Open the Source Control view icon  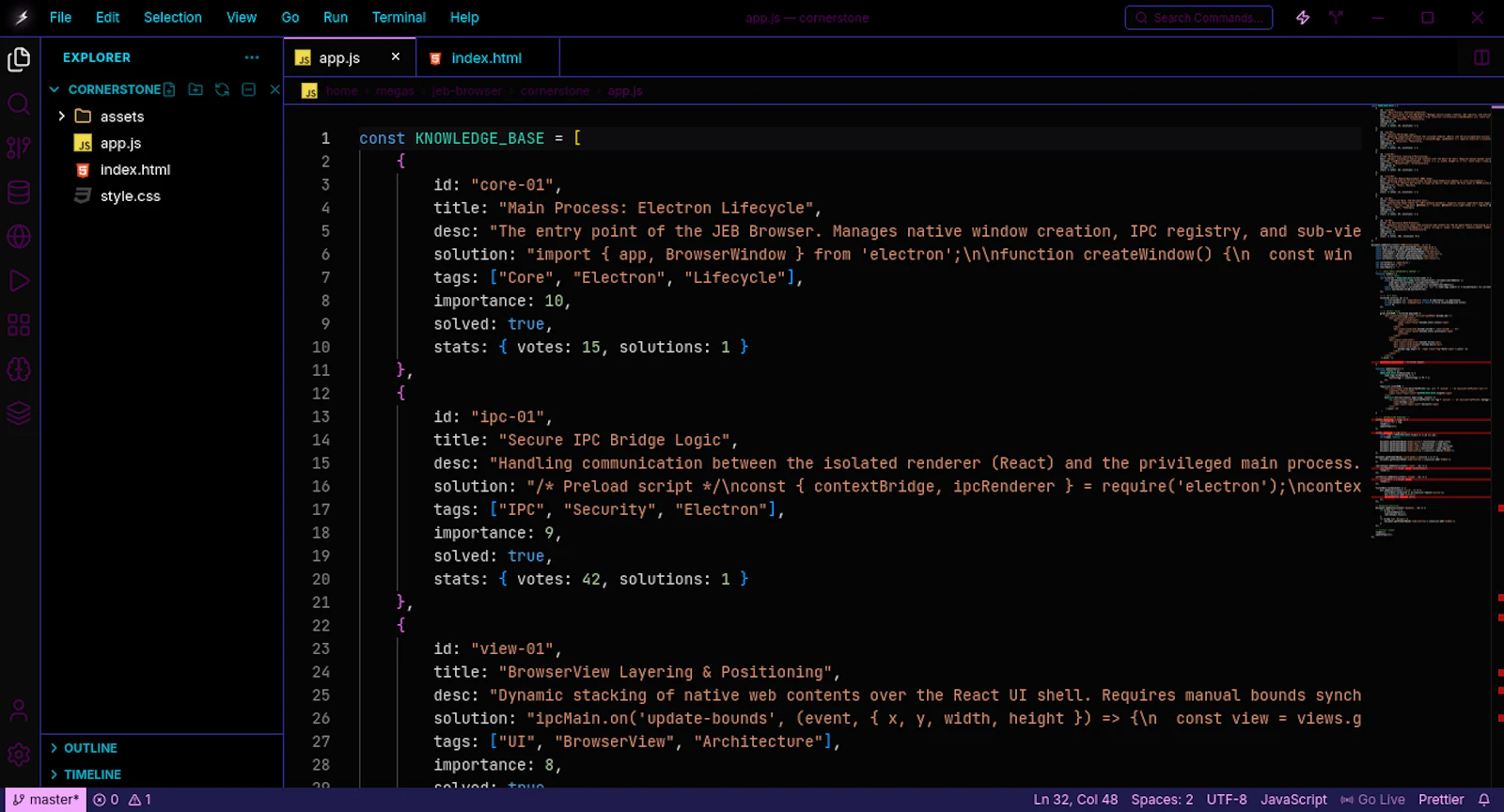[19, 148]
